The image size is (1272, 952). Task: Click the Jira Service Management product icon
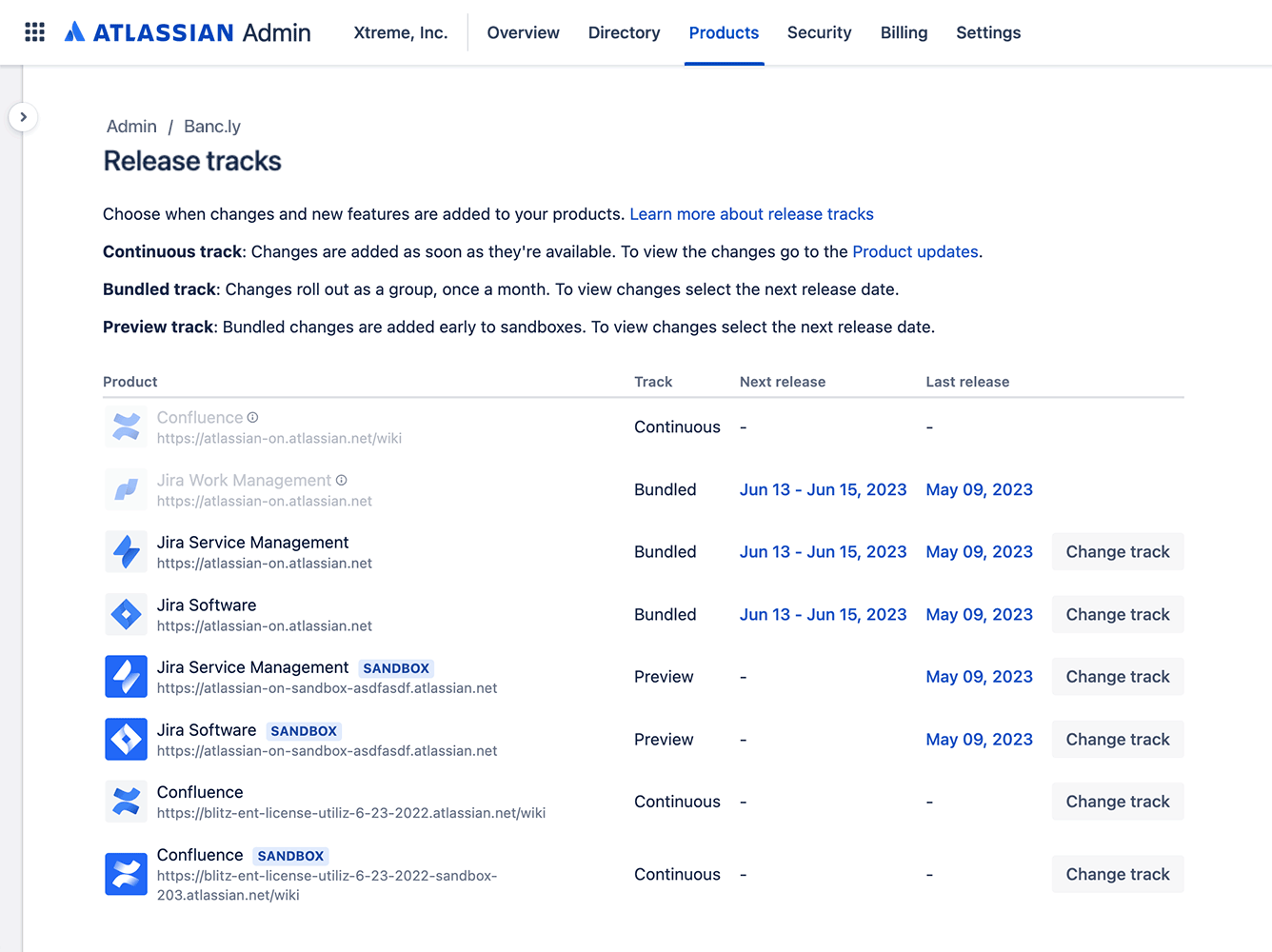pyautogui.click(x=126, y=552)
